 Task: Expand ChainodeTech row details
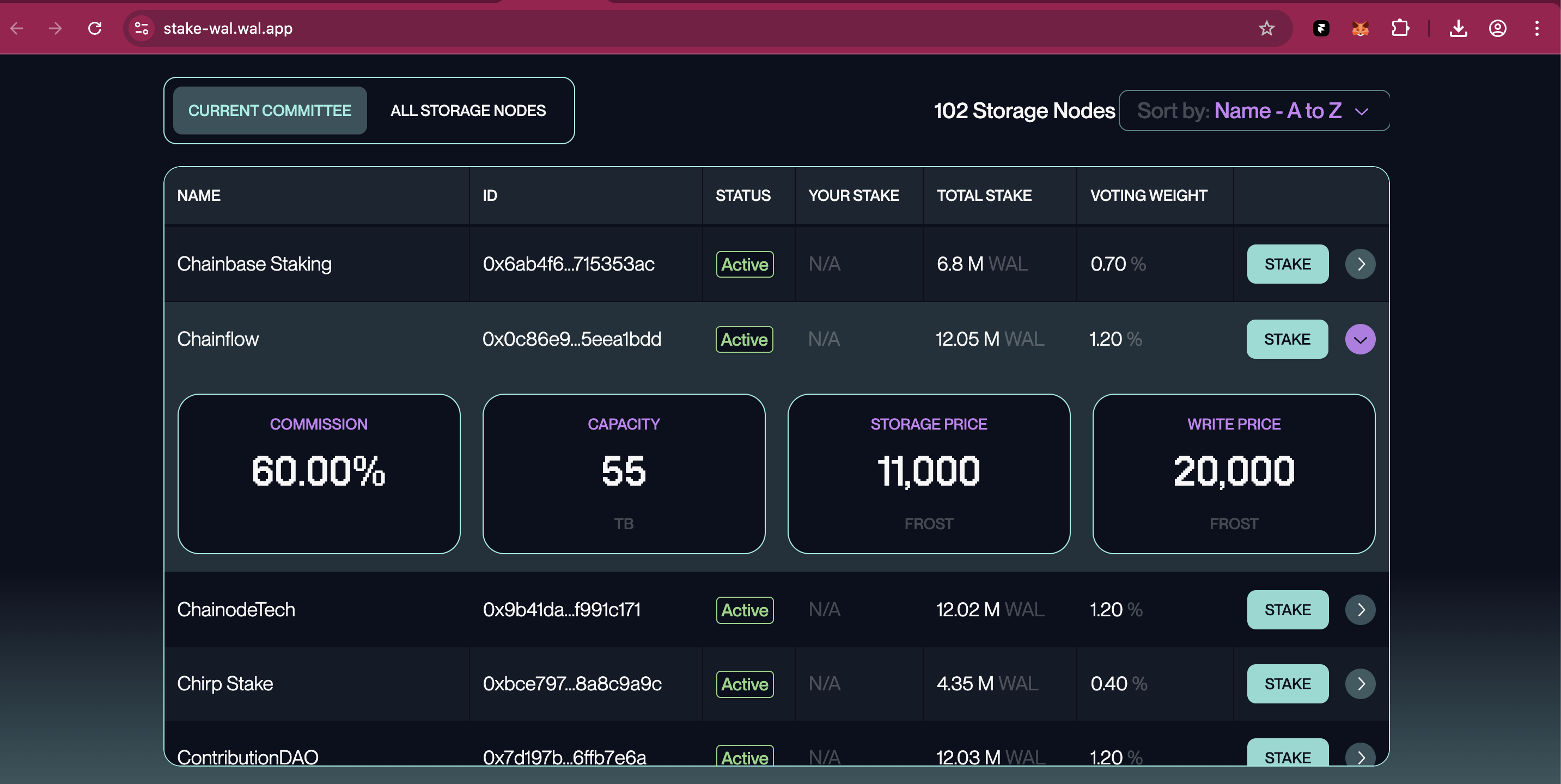pos(1360,610)
